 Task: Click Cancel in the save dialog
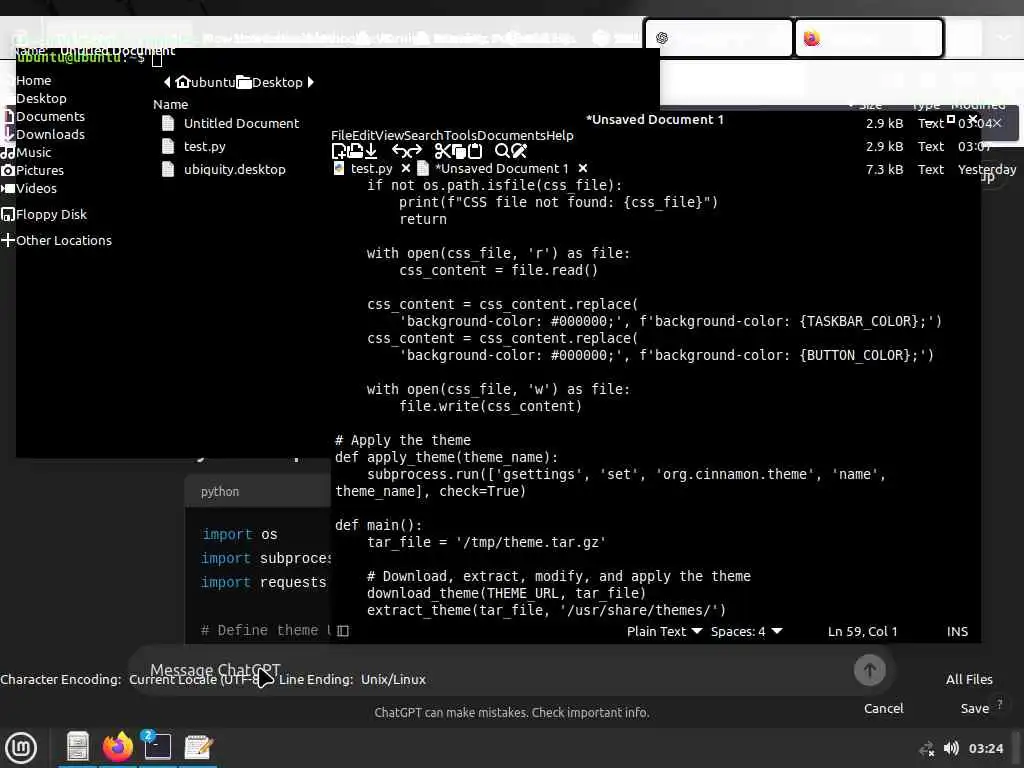coord(883,709)
